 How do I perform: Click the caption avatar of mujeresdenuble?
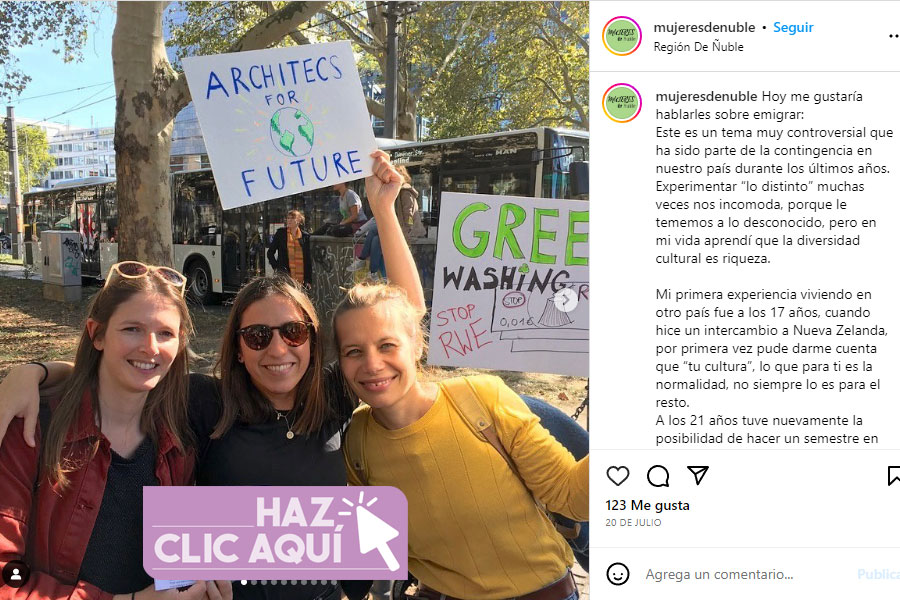coord(622,103)
